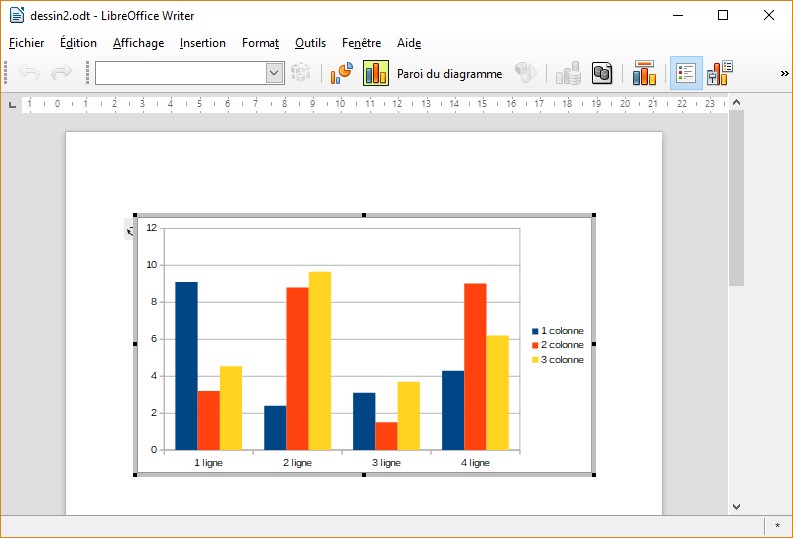Click the Paroi du diagramme button
The image size is (793, 538).
pos(449,73)
